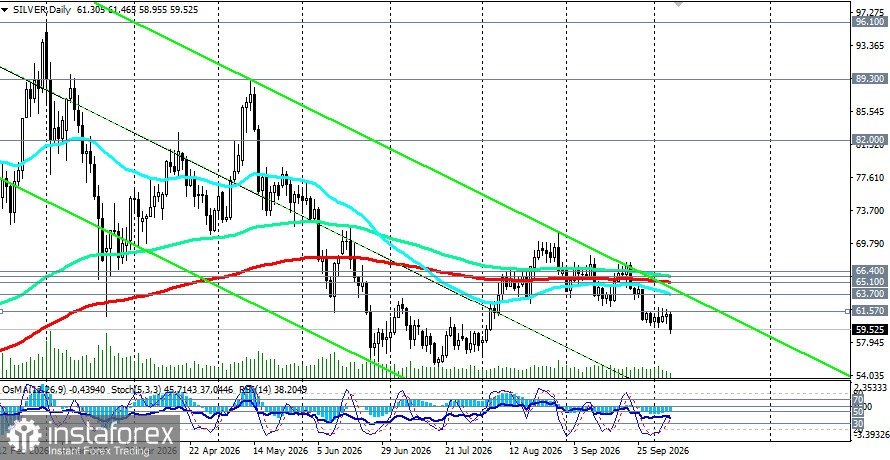Screen dimensions: 890x460
Task: Click the 61.570 line handle at right edge
Action: [849, 311]
